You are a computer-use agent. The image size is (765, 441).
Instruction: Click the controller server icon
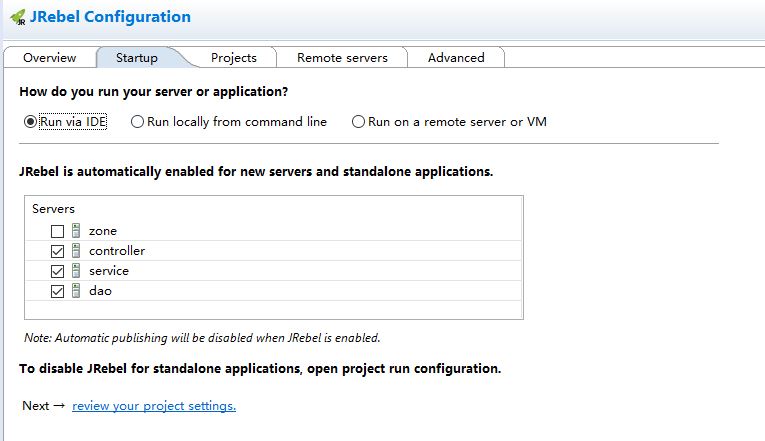(x=76, y=250)
